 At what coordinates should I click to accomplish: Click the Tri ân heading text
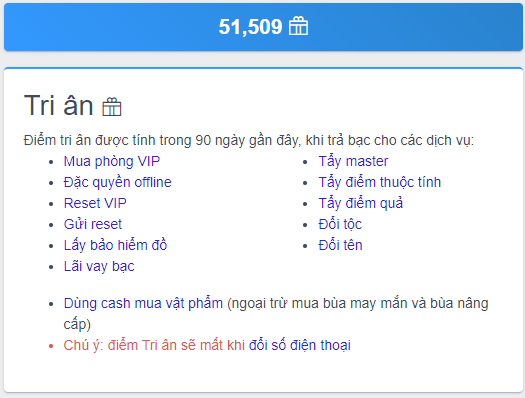[x=58, y=105]
